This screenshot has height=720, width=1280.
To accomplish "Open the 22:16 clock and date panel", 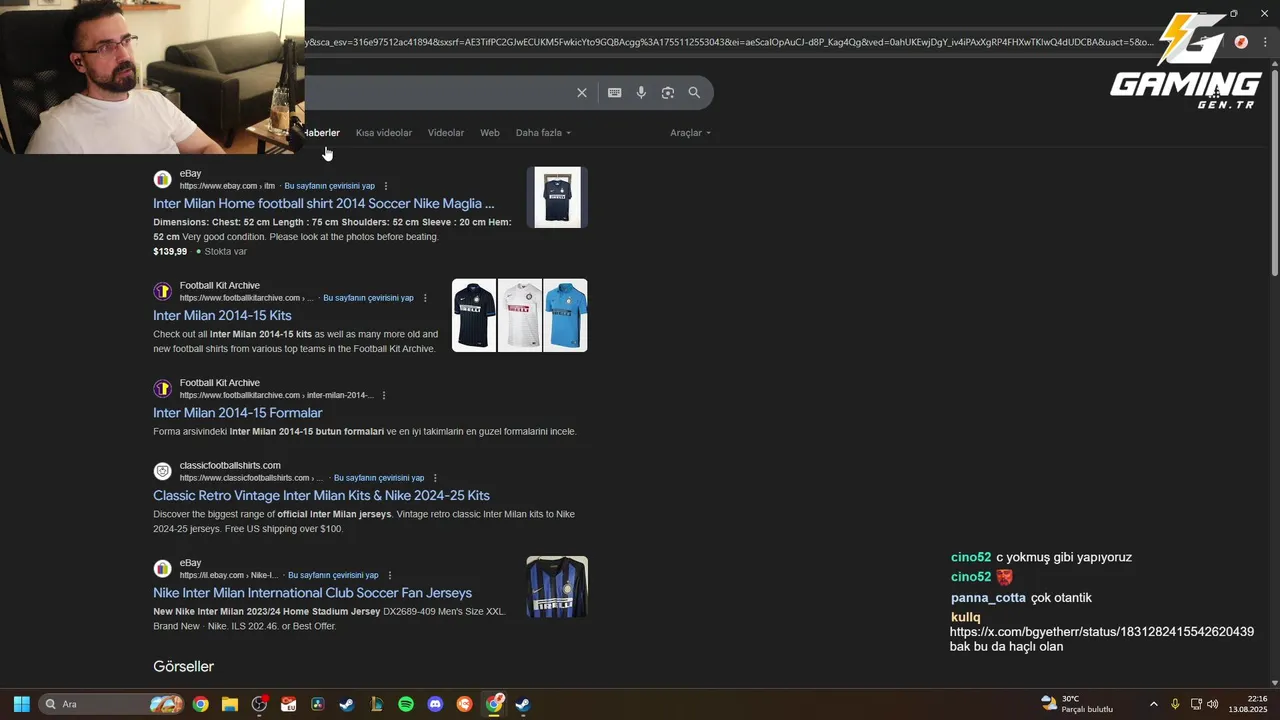I will pyautogui.click(x=1248, y=704).
